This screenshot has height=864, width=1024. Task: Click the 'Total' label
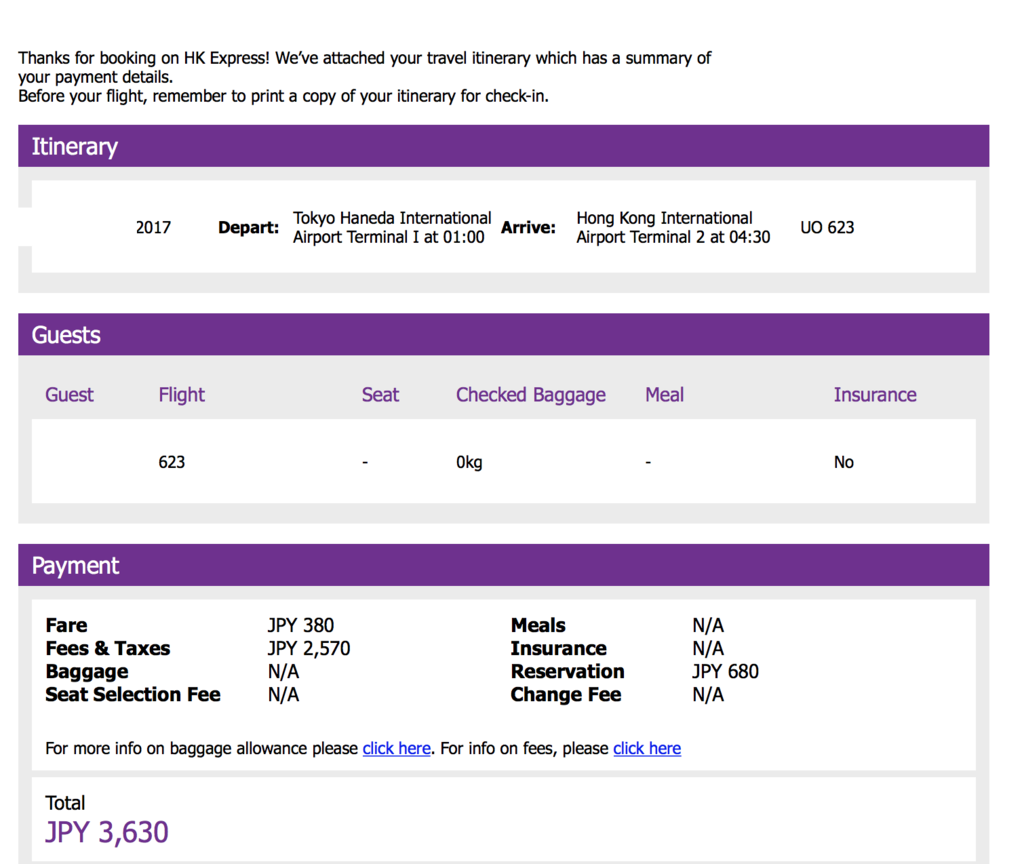tap(65, 803)
